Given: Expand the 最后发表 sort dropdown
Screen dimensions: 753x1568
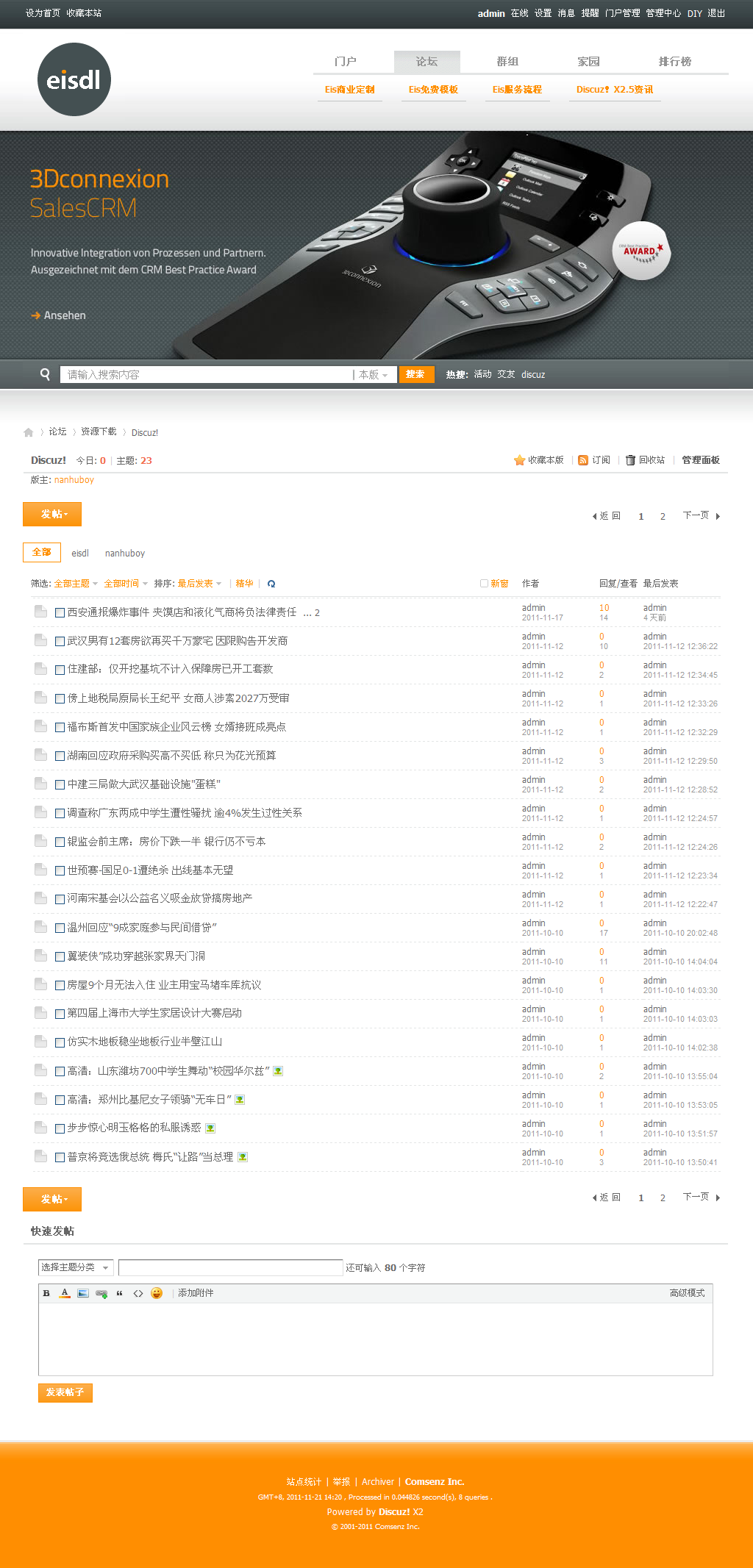Looking at the screenshot, I should (199, 584).
